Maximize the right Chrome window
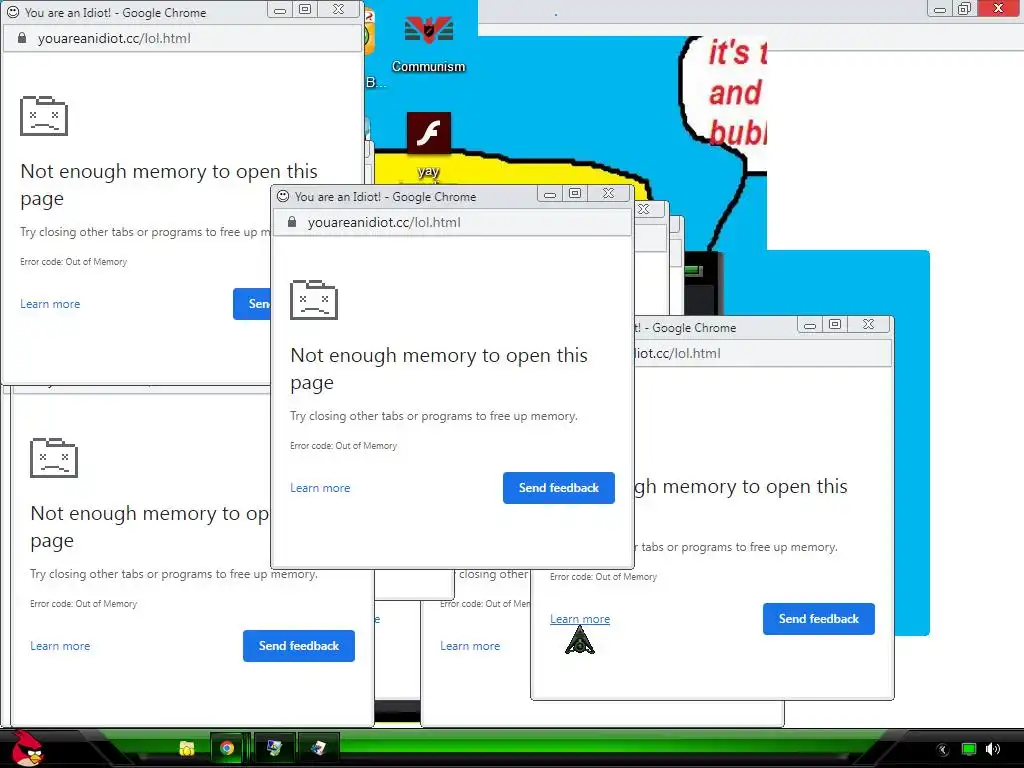 click(835, 325)
